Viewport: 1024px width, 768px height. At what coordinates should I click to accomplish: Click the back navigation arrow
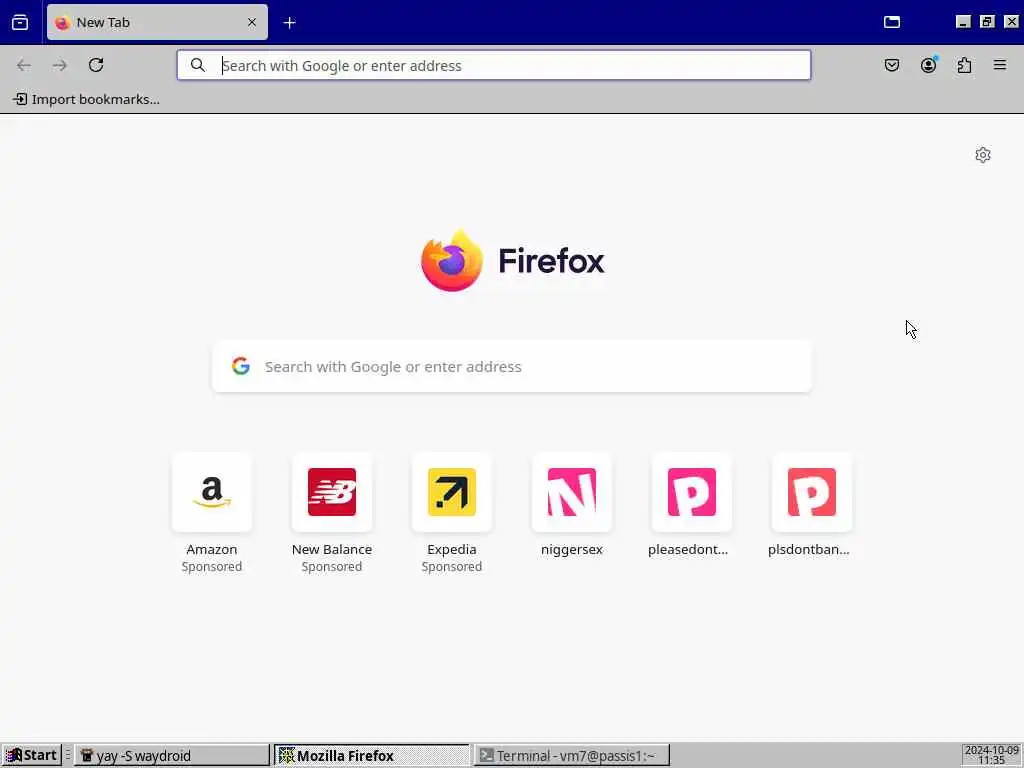[24, 65]
